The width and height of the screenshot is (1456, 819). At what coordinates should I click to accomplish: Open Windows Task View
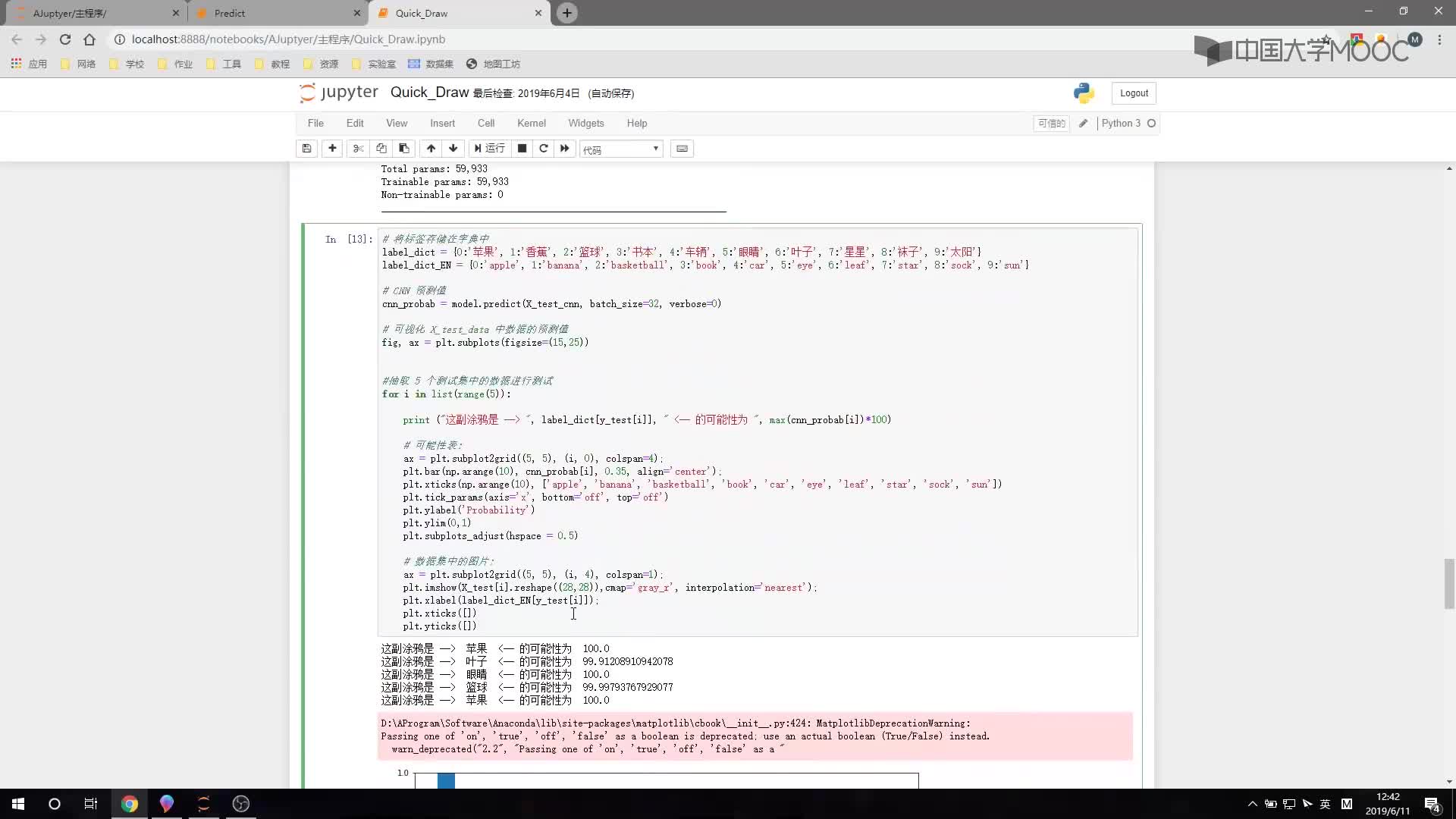pyautogui.click(x=91, y=804)
